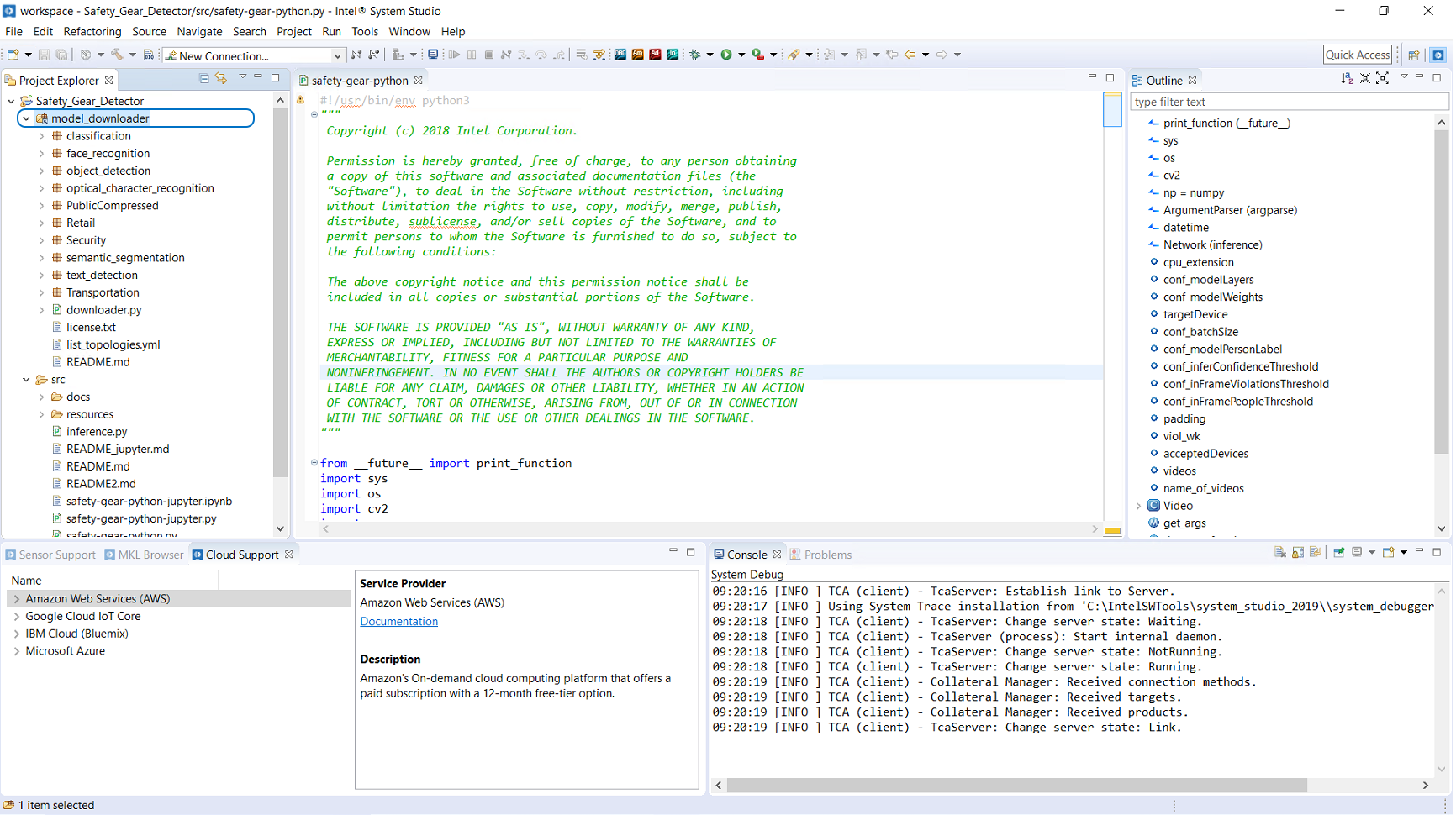Click the Outline vertical scrollbar
The image size is (1456, 815).
tap(1441, 290)
